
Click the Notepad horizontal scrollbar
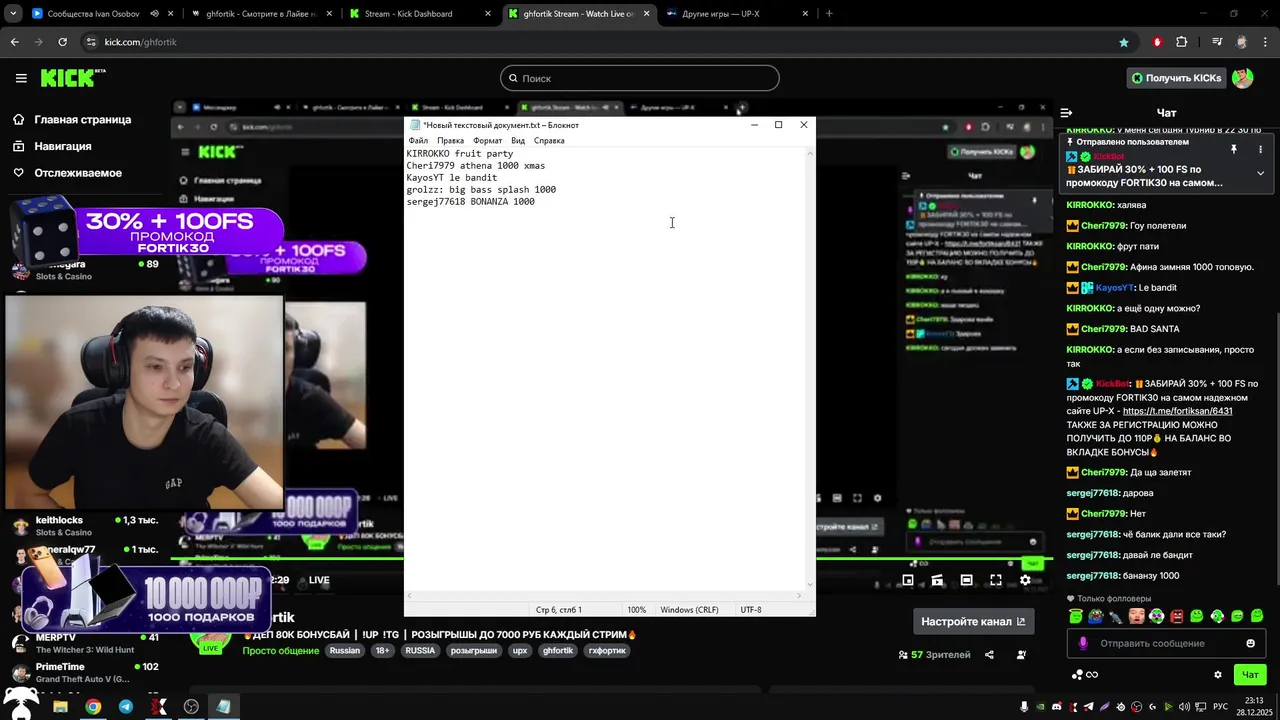tap(605, 595)
